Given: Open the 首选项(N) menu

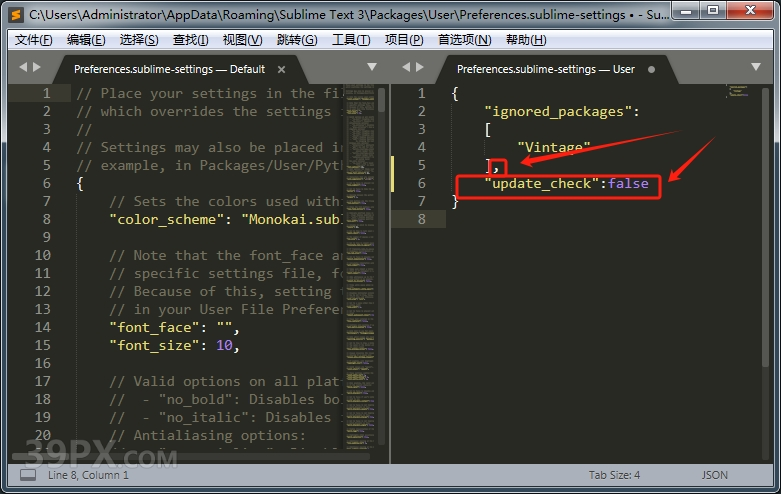Looking at the screenshot, I should tap(464, 40).
